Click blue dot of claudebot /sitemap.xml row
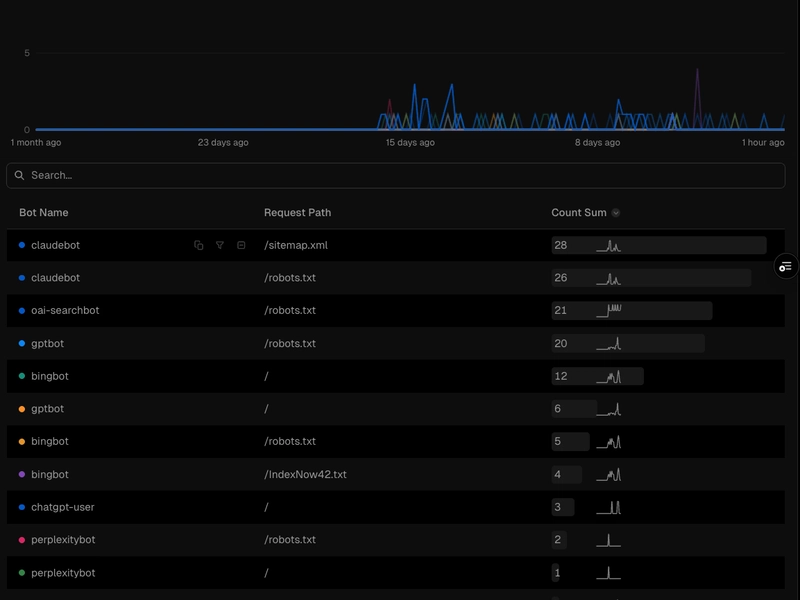This screenshot has width=800, height=600. [22, 245]
